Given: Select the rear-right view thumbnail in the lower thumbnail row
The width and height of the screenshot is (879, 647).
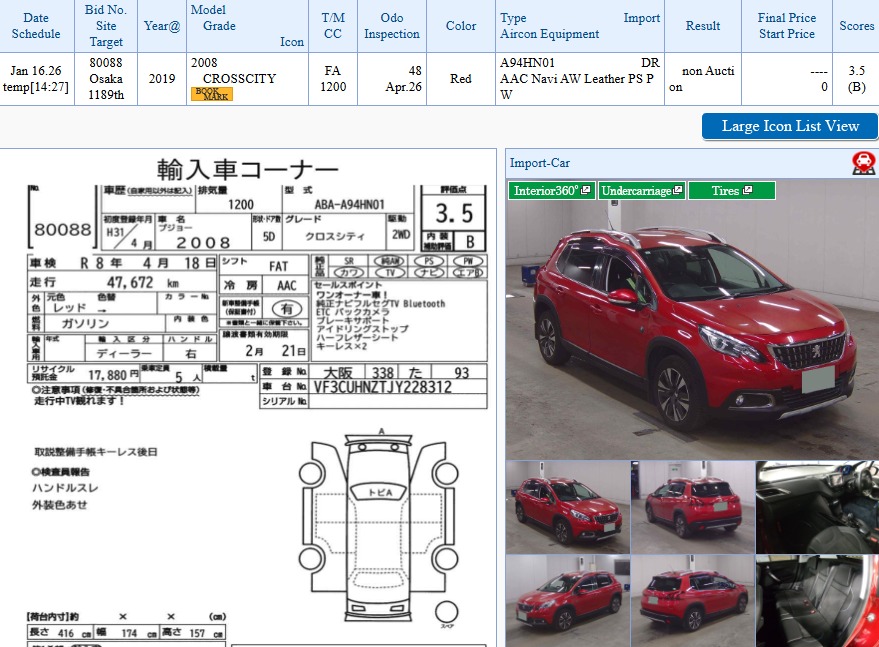Looking at the screenshot, I should [692, 600].
